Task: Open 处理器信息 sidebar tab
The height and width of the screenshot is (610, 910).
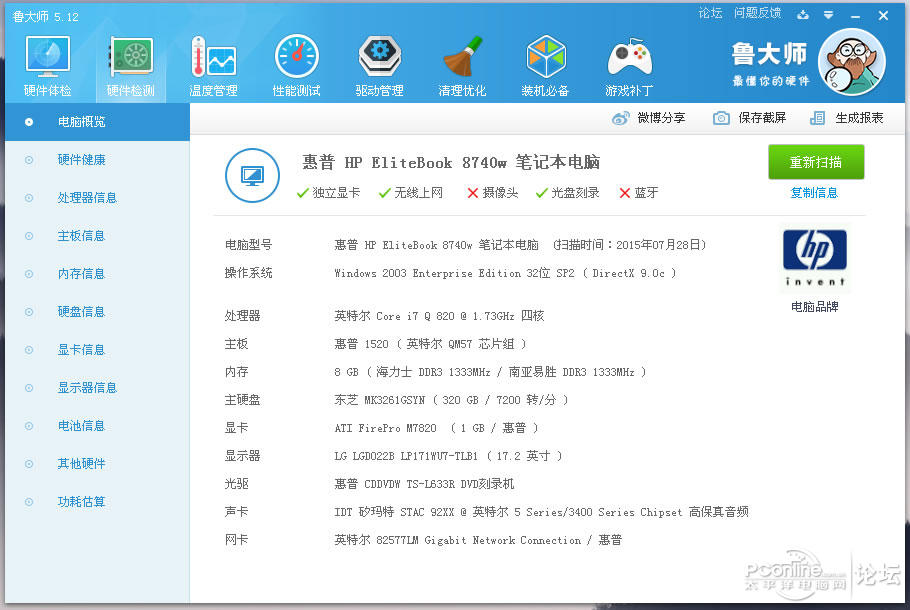Action: [x=98, y=198]
